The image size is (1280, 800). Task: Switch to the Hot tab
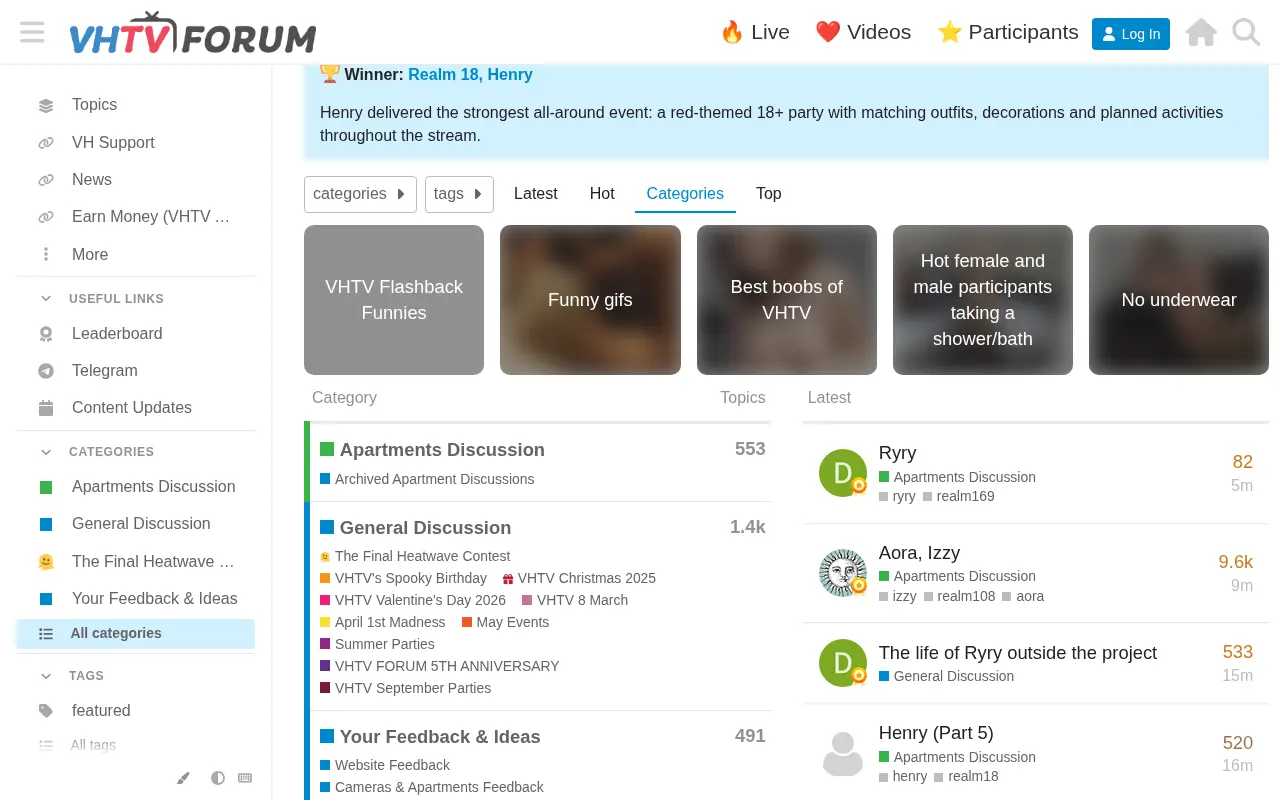(x=602, y=194)
